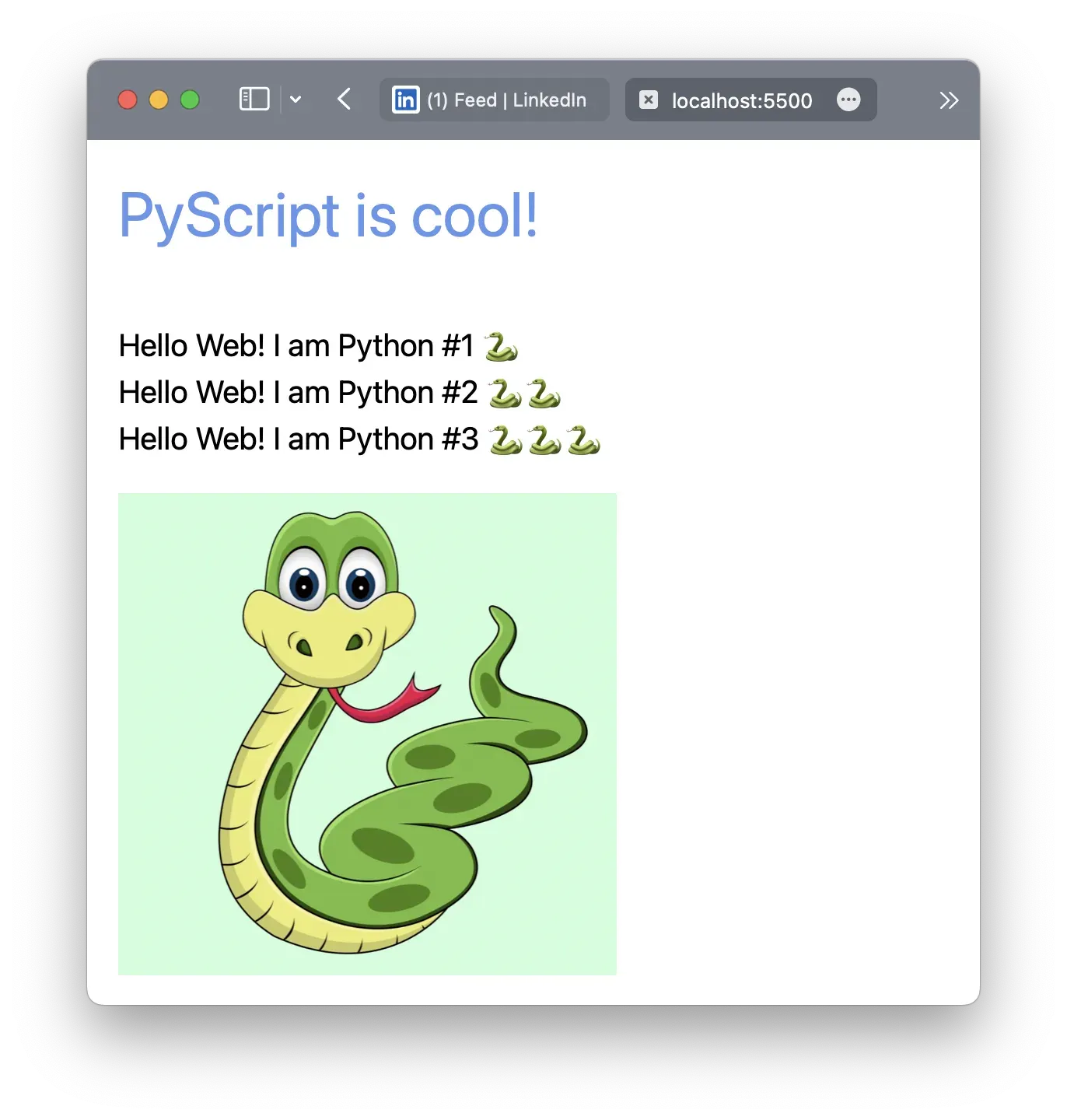Open the sidebar options dropdown chevron
The height and width of the screenshot is (1120, 1067).
pyautogui.click(x=296, y=100)
